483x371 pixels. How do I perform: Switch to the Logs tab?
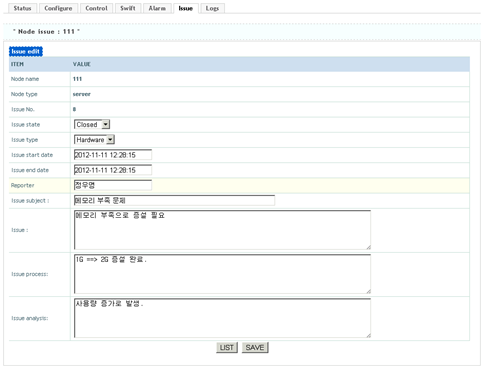tap(212, 8)
